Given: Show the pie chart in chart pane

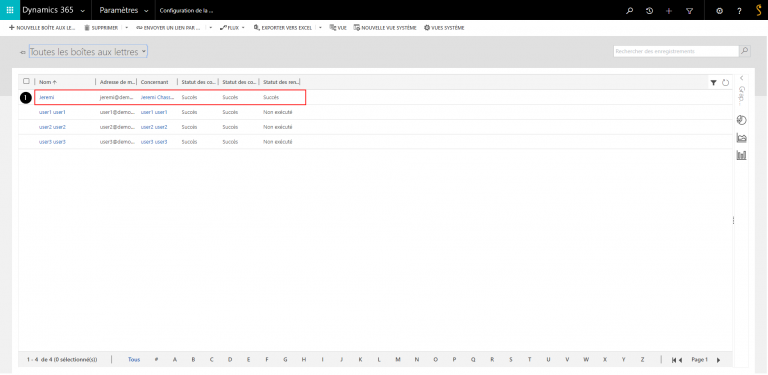Looking at the screenshot, I should tap(742, 120).
